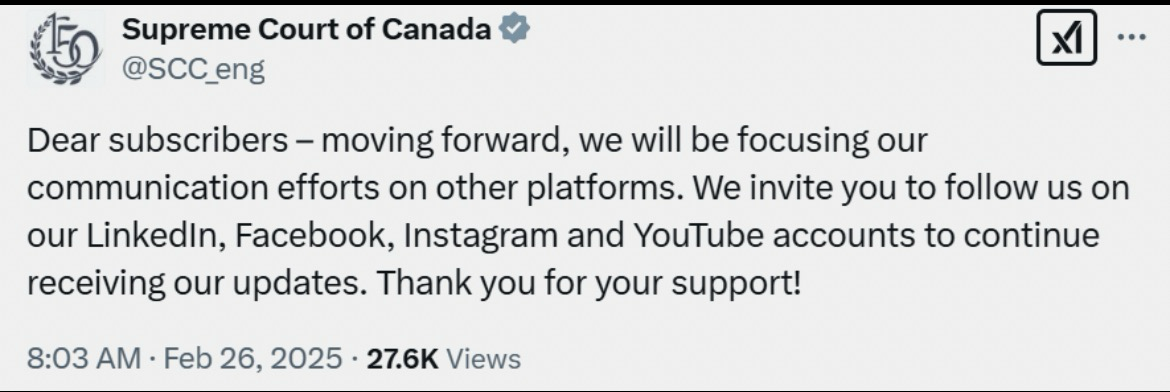Click the grey verified badge checkmark
The height and width of the screenshot is (392, 1170).
(x=515, y=29)
